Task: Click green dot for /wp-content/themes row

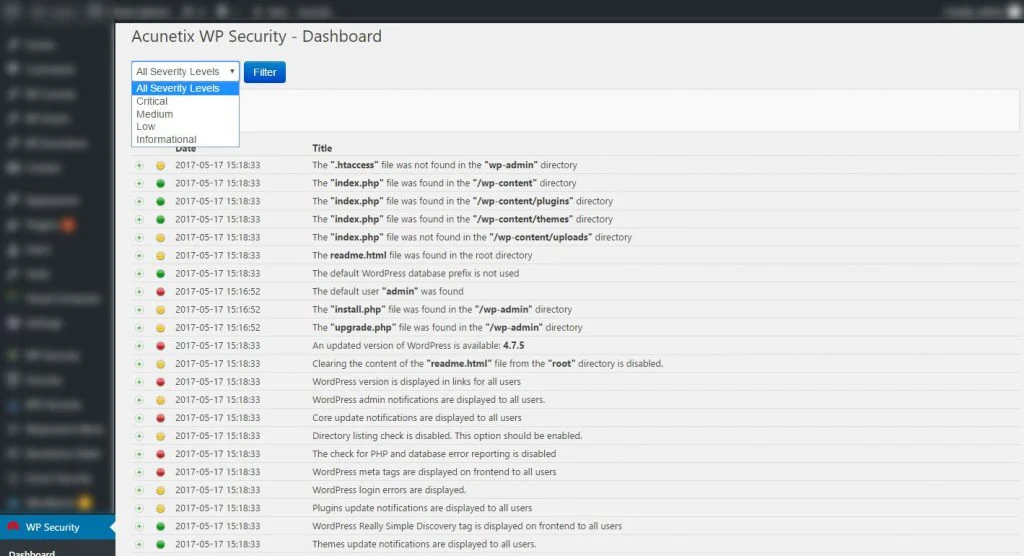Action: point(160,220)
